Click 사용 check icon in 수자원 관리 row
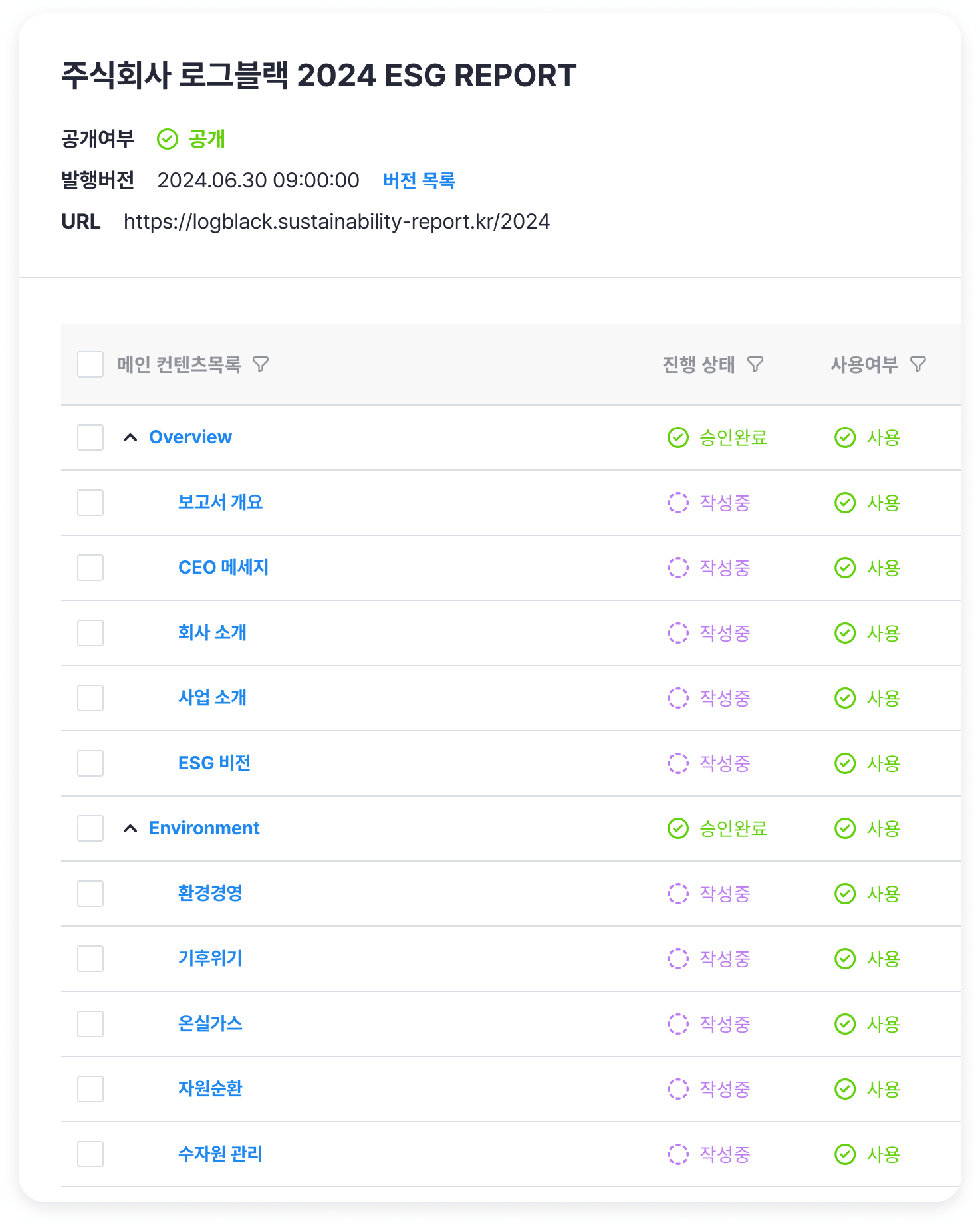This screenshot has width=980, height=1226. coord(845,1154)
